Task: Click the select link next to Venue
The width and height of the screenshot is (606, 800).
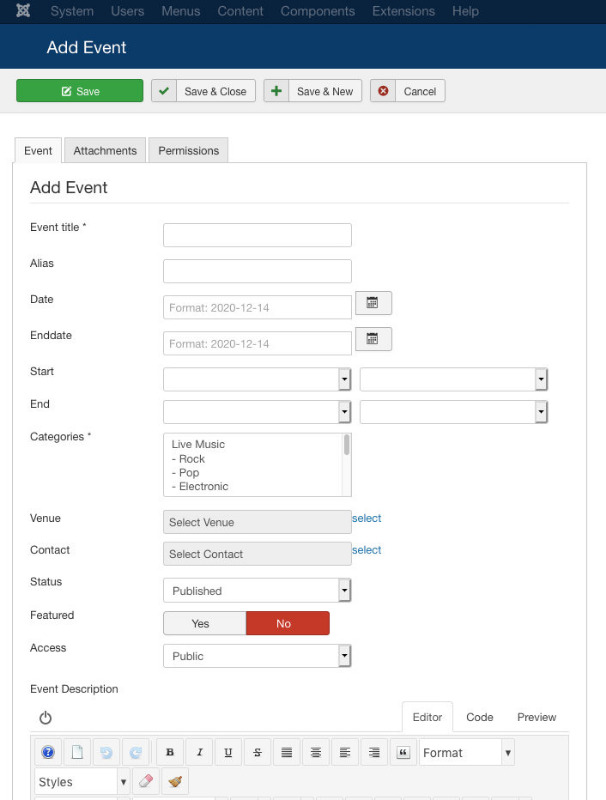Action: pos(366,518)
